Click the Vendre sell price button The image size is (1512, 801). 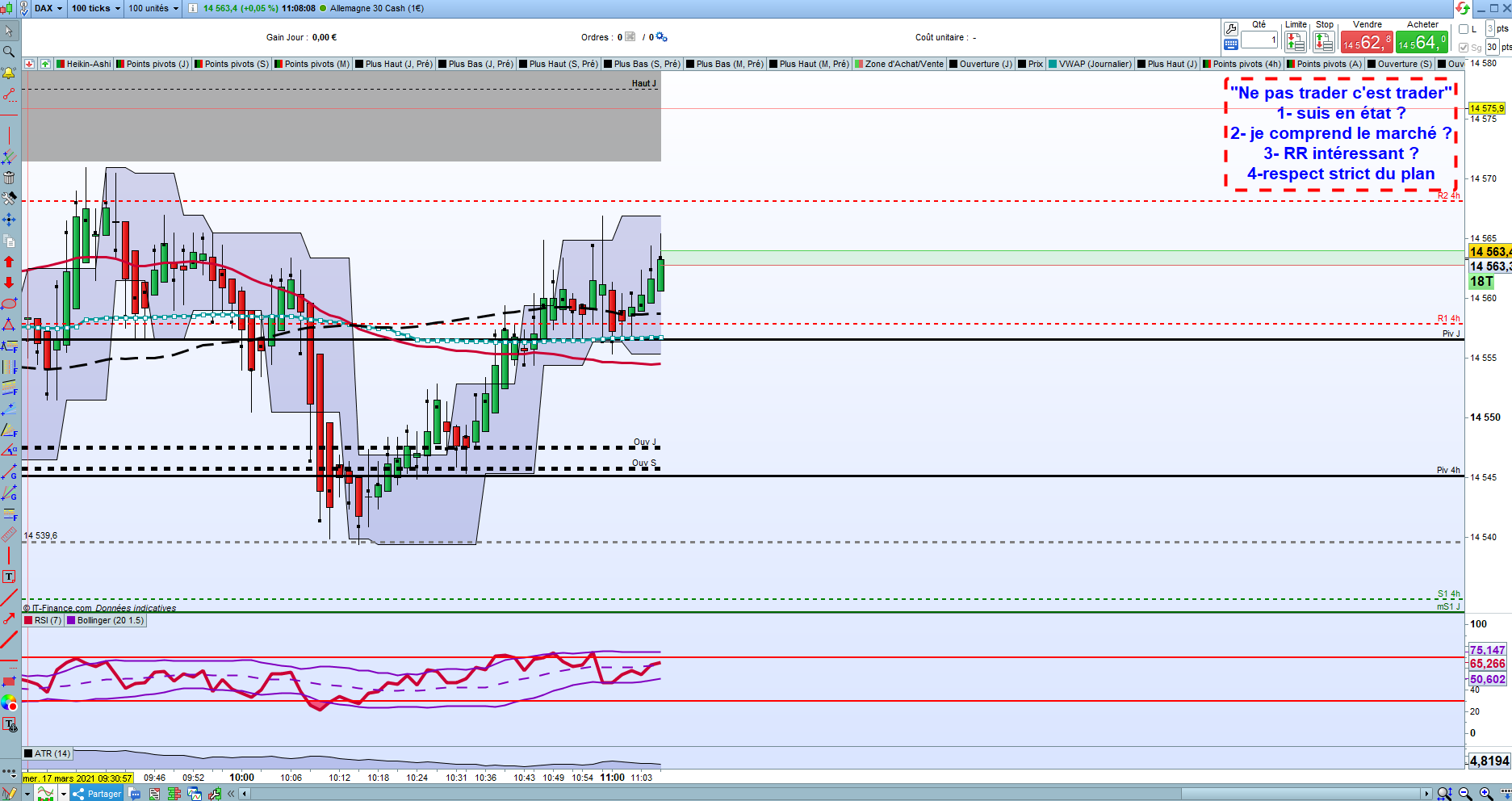1367,41
